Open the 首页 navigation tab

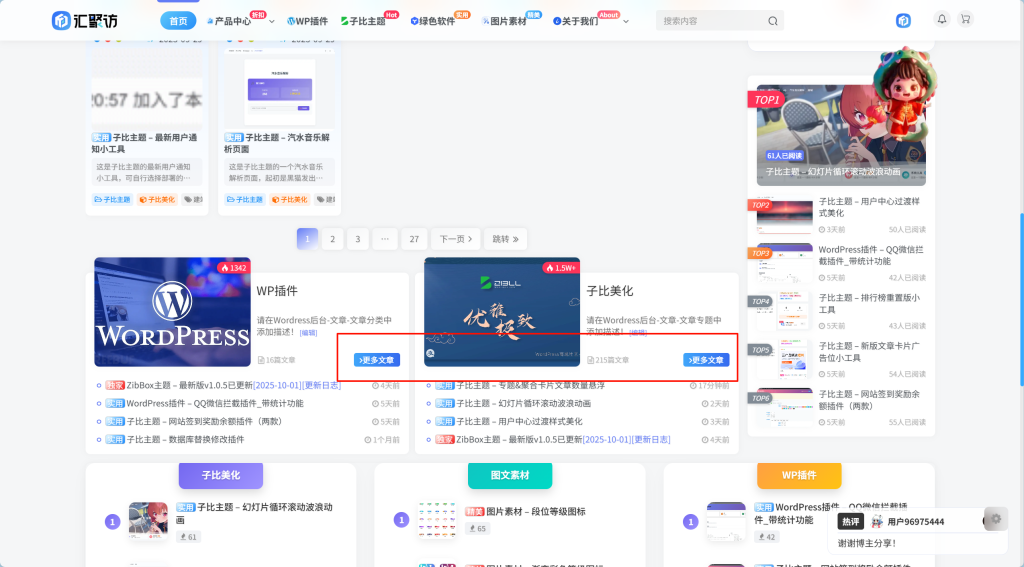coord(178,21)
